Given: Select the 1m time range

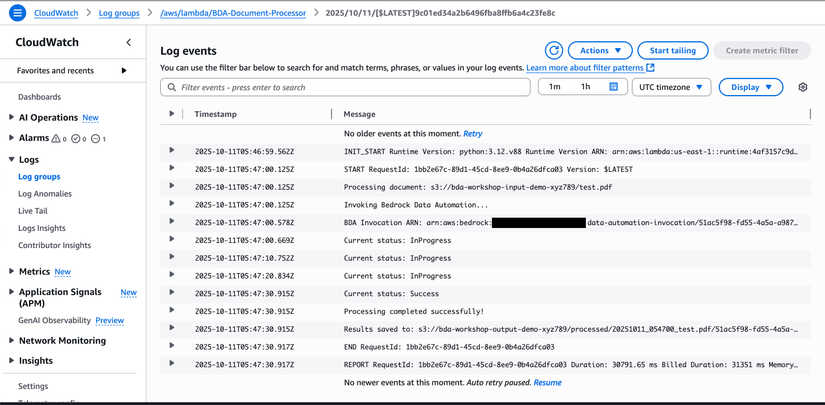Looking at the screenshot, I should click(555, 87).
